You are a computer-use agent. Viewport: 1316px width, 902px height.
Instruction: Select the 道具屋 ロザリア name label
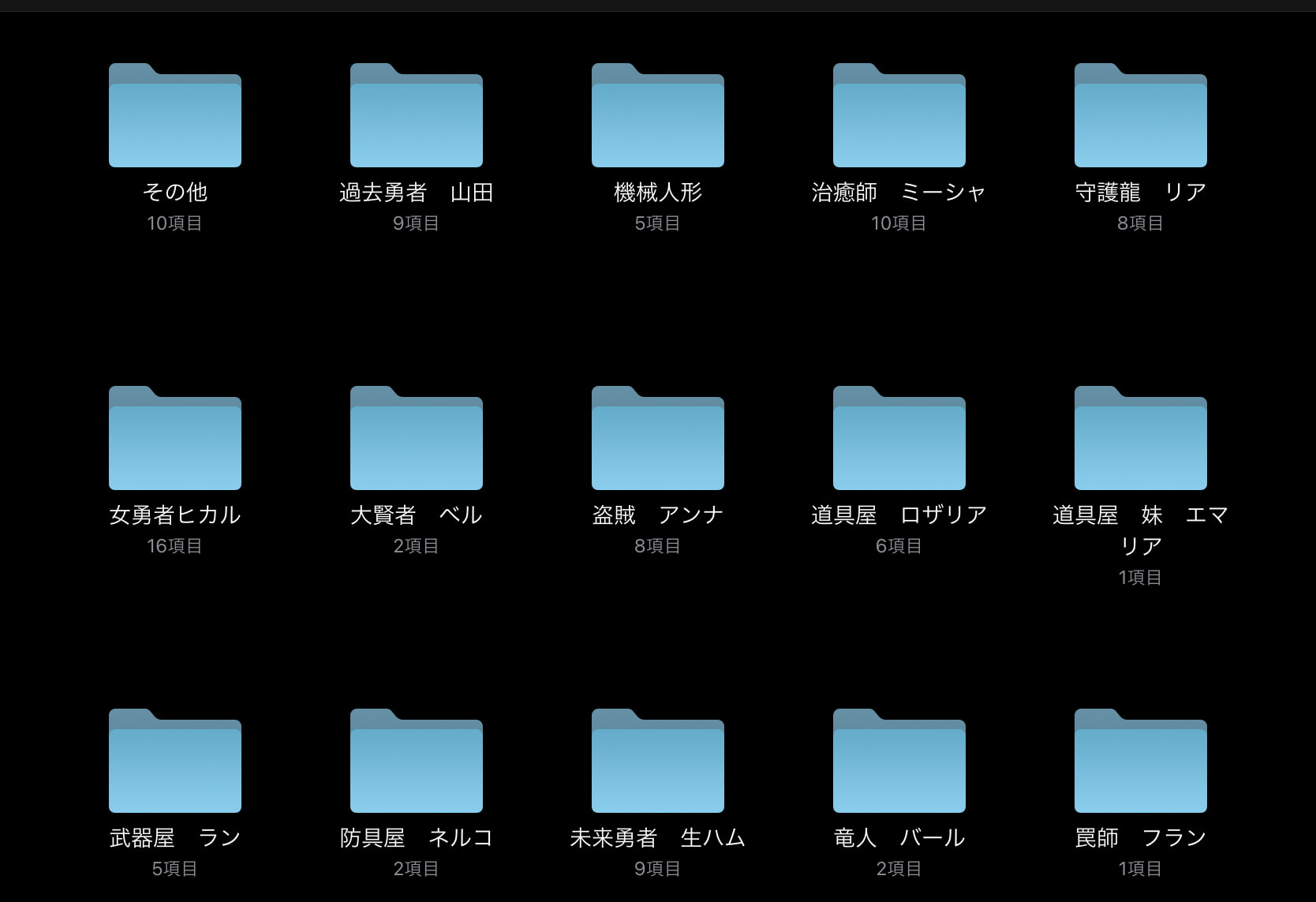tap(899, 515)
